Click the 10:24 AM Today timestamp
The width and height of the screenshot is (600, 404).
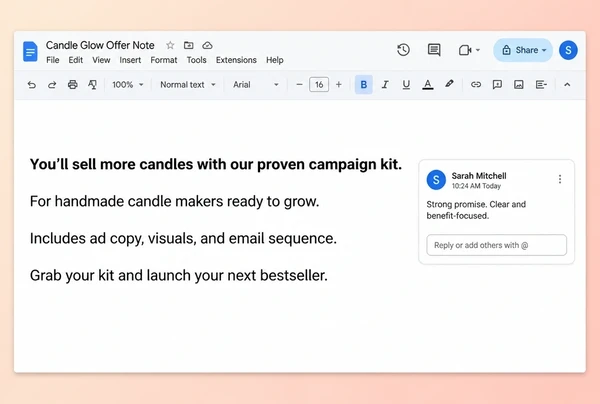click(476, 186)
